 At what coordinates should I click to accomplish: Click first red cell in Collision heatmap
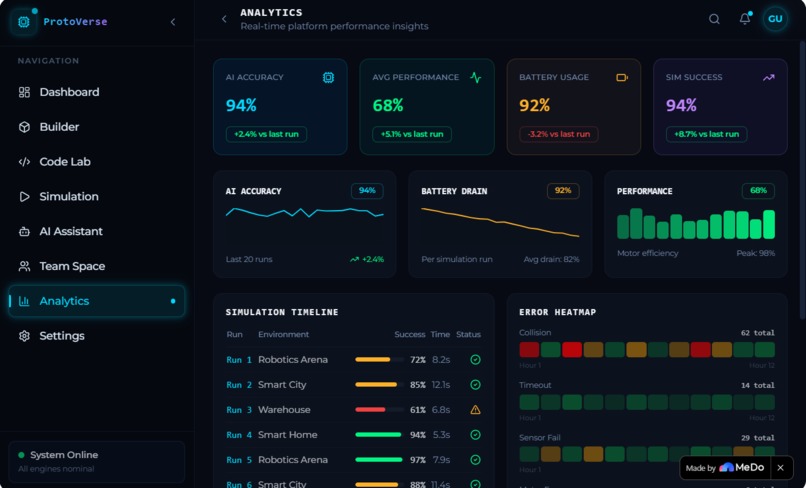pyautogui.click(x=529, y=350)
